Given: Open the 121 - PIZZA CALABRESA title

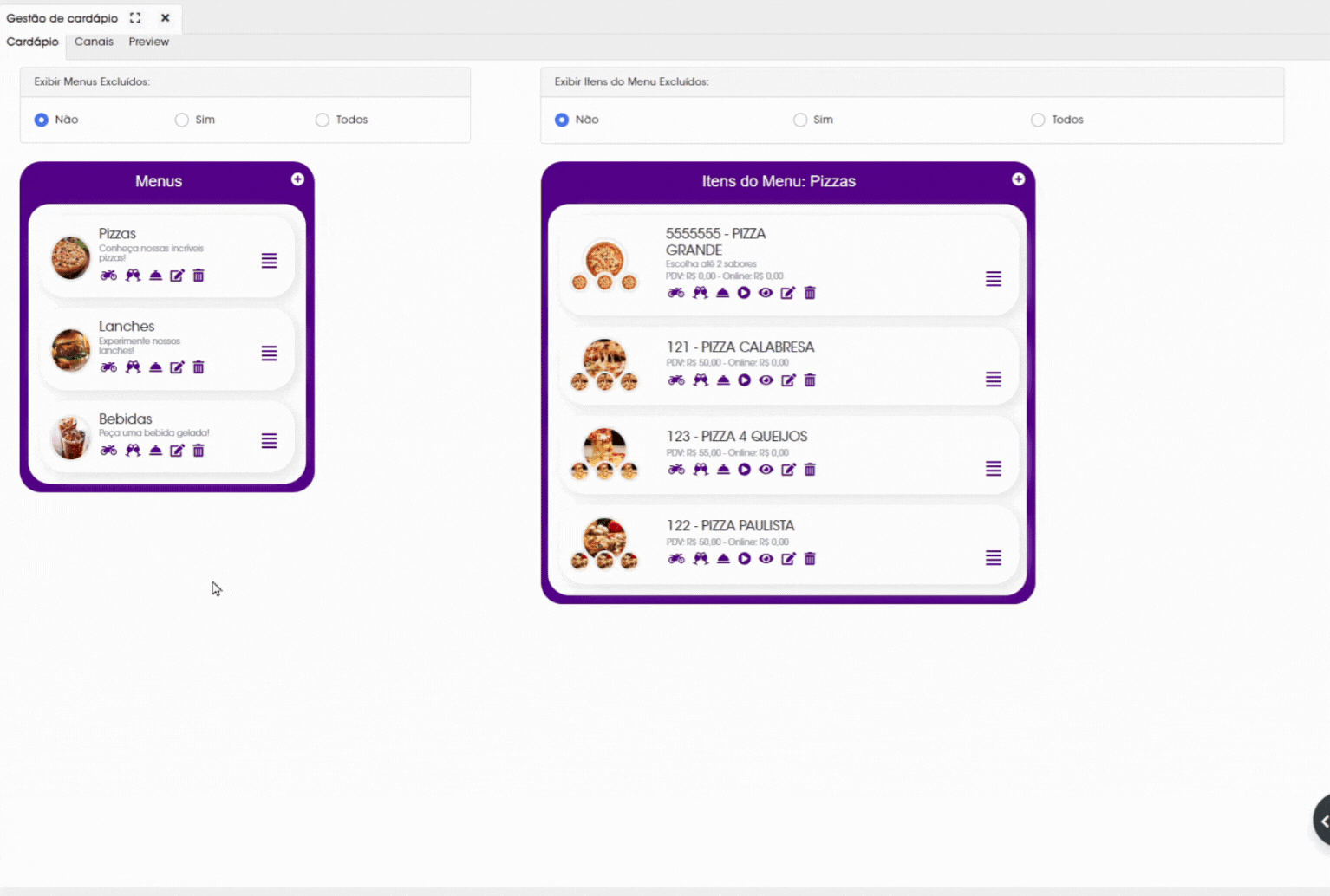Looking at the screenshot, I should [740, 347].
